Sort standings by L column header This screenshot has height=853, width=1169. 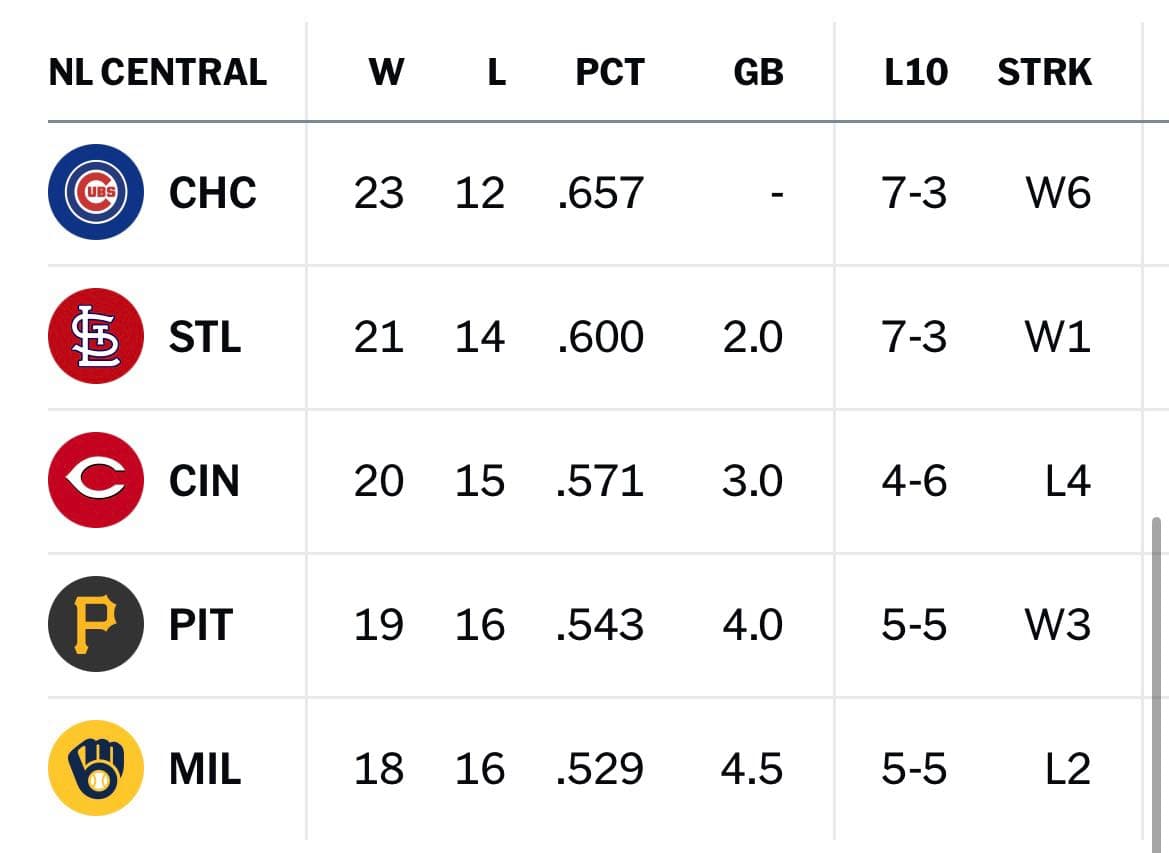497,72
